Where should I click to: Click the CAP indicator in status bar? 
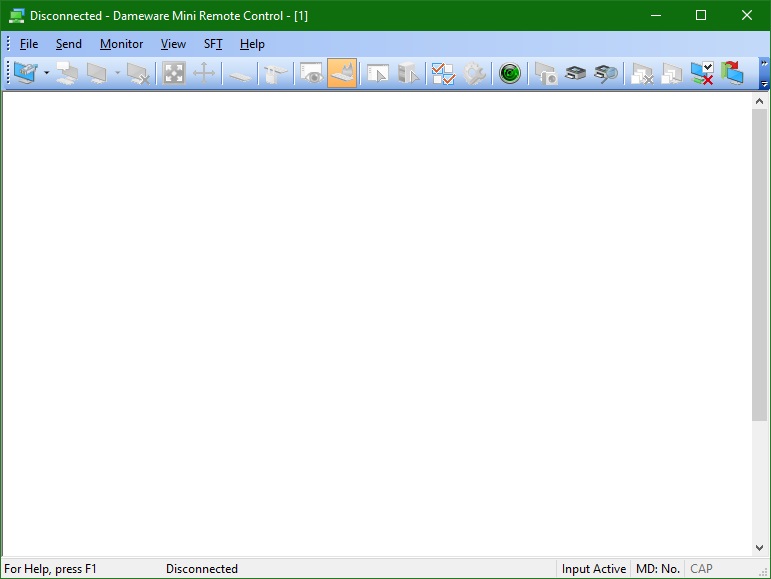(x=701, y=569)
